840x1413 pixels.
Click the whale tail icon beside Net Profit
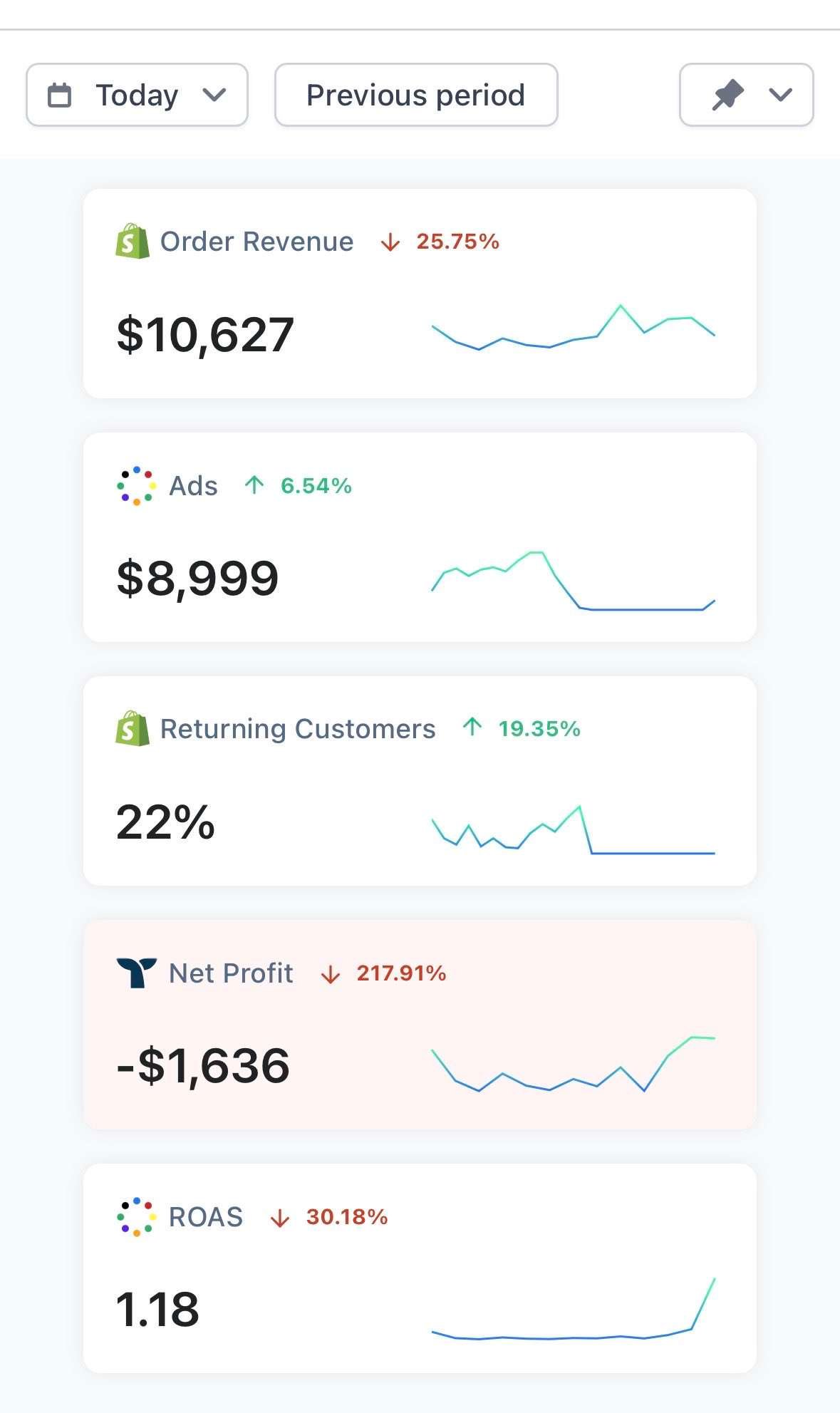pos(136,973)
